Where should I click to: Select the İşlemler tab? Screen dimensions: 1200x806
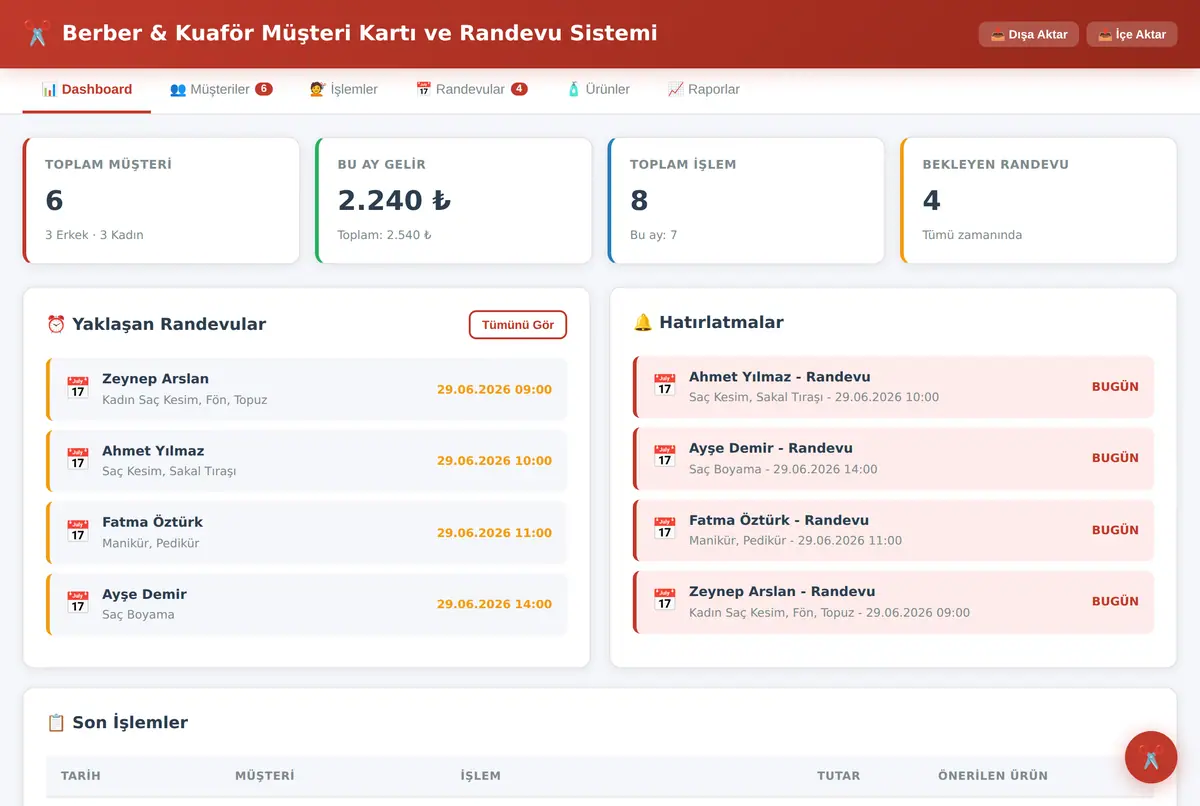[344, 89]
